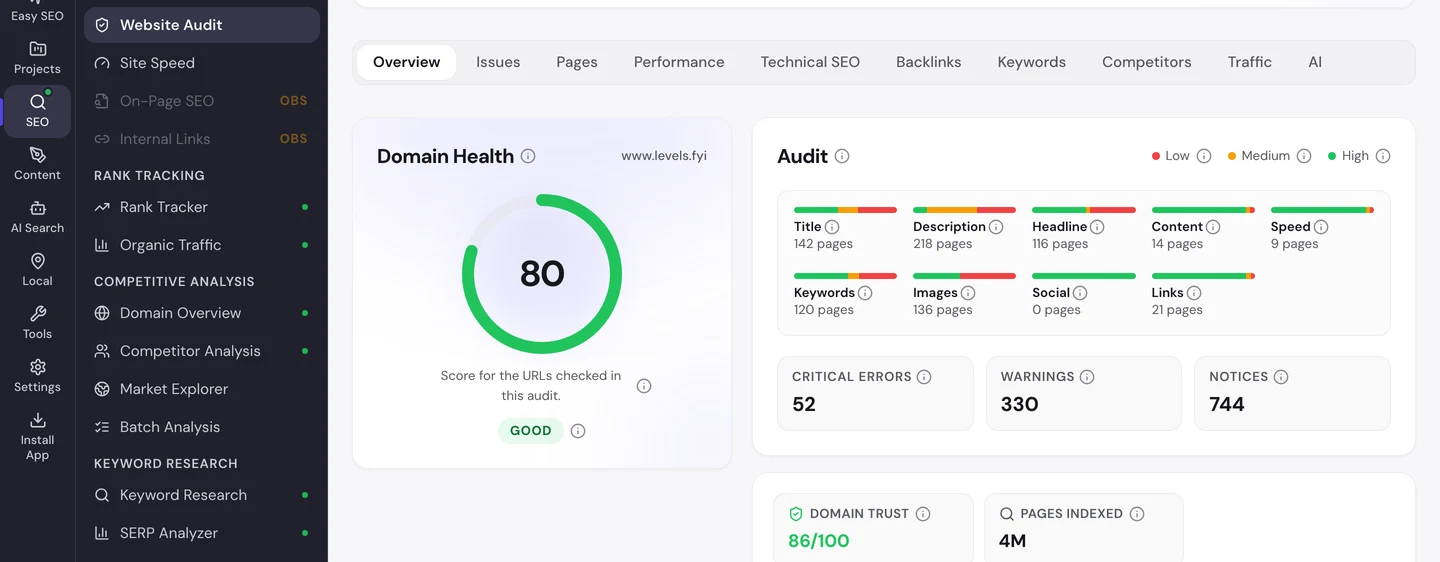
Task: Open Internal Links sidebar item
Action: tap(202, 139)
